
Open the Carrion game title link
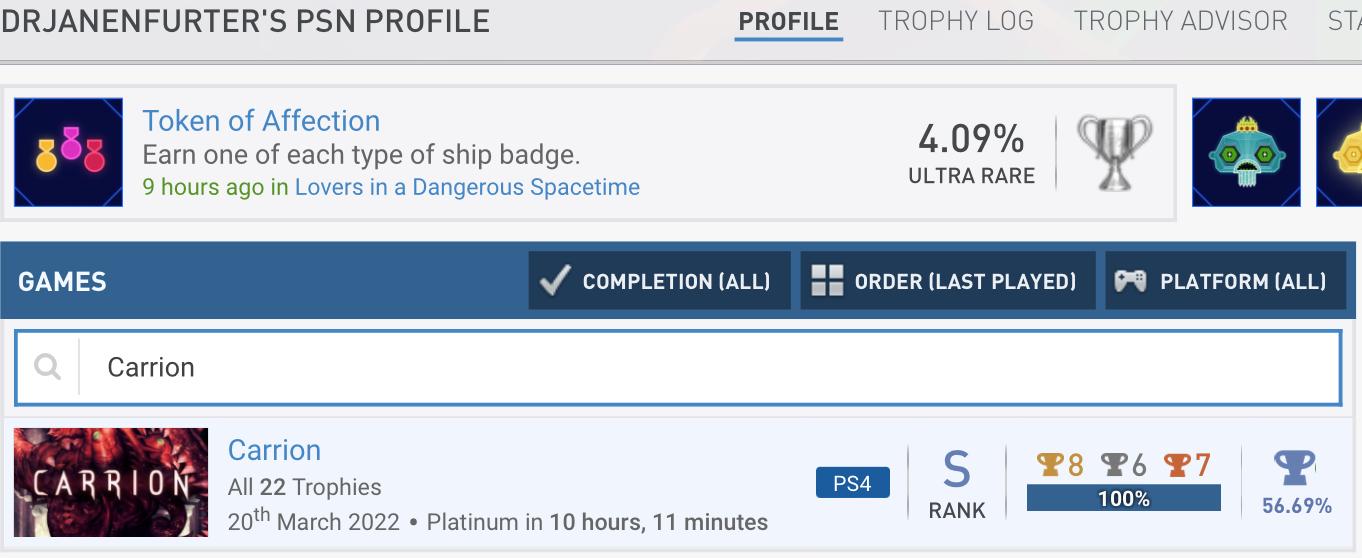tap(274, 450)
